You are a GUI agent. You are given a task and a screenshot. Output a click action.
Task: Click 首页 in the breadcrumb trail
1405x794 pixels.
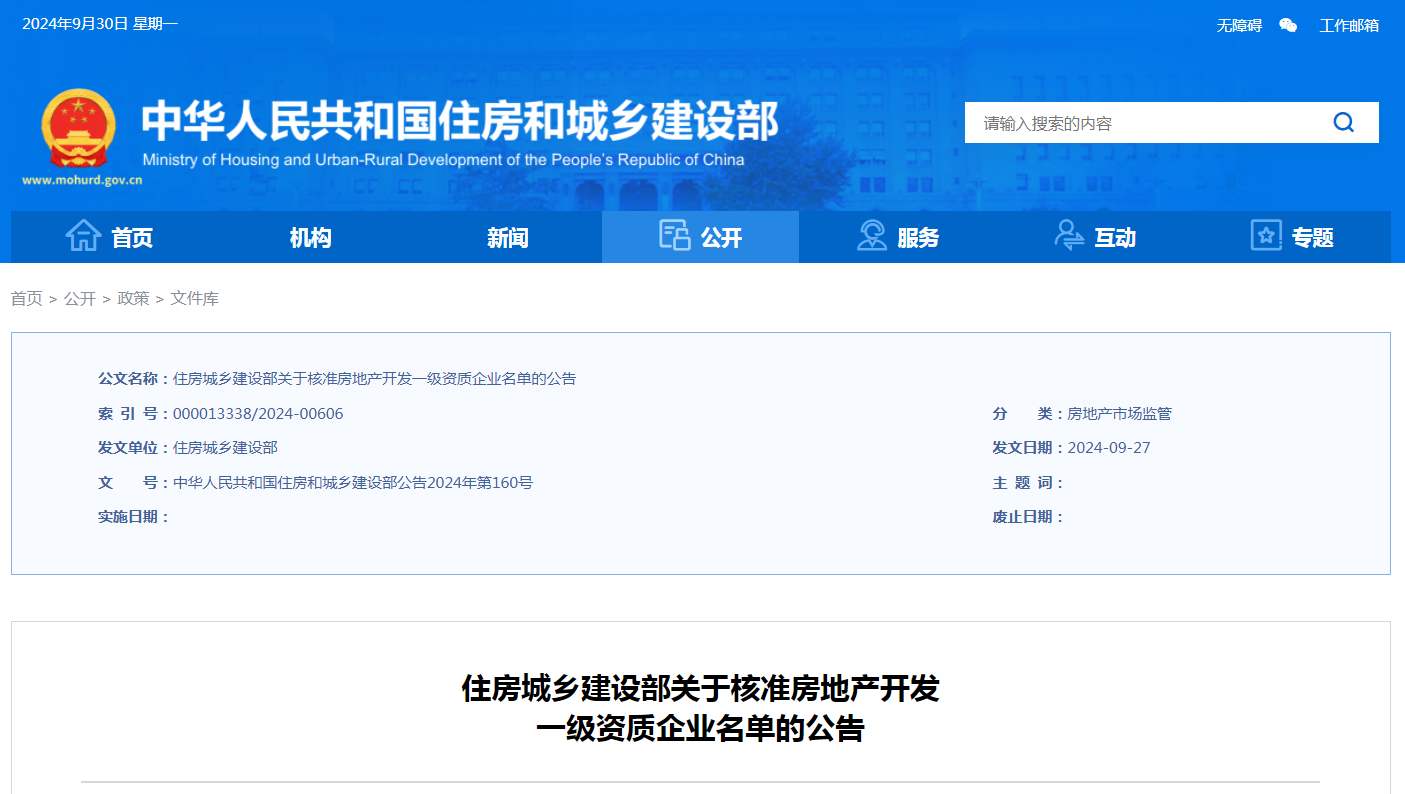(x=25, y=298)
